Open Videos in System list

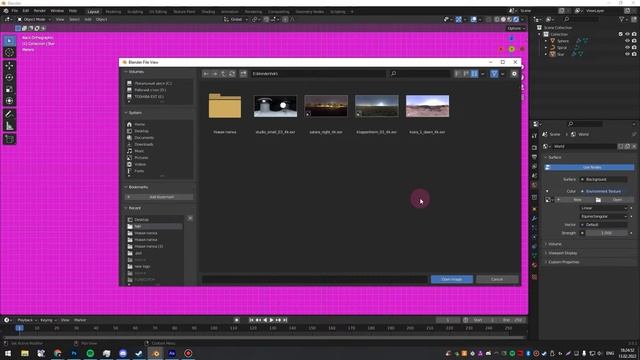click(140, 164)
